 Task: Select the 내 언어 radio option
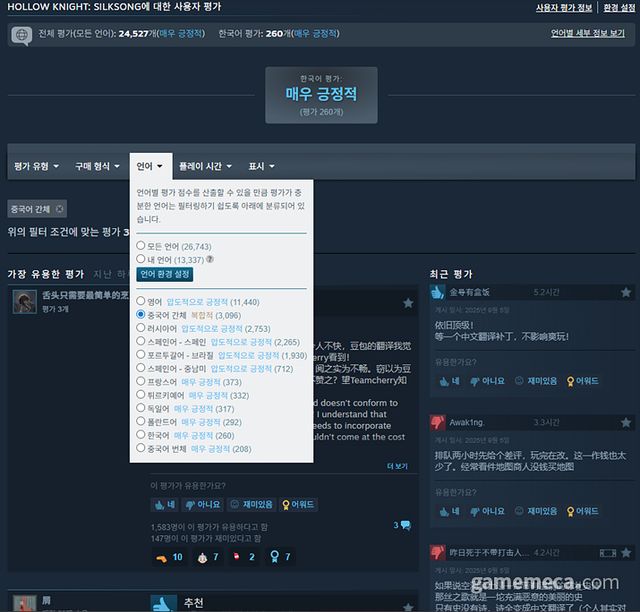141,259
